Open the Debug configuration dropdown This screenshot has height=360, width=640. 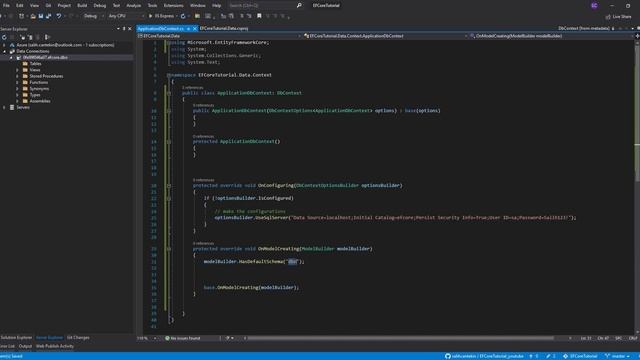[x=93, y=16]
